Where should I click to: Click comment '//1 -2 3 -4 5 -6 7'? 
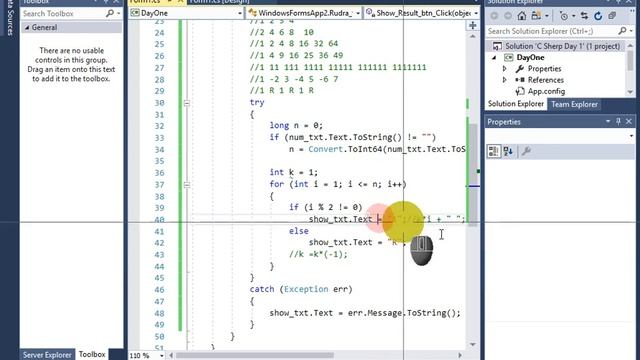coord(294,79)
